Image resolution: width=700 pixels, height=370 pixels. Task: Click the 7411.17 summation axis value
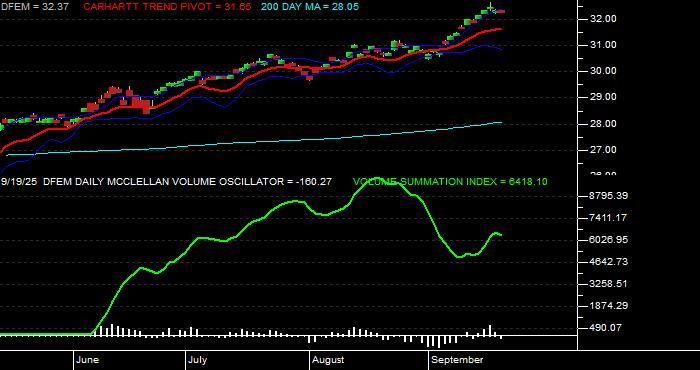(609, 218)
